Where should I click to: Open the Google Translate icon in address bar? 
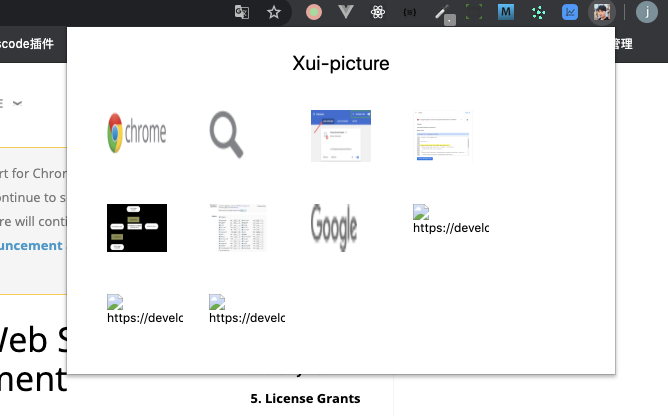242,12
